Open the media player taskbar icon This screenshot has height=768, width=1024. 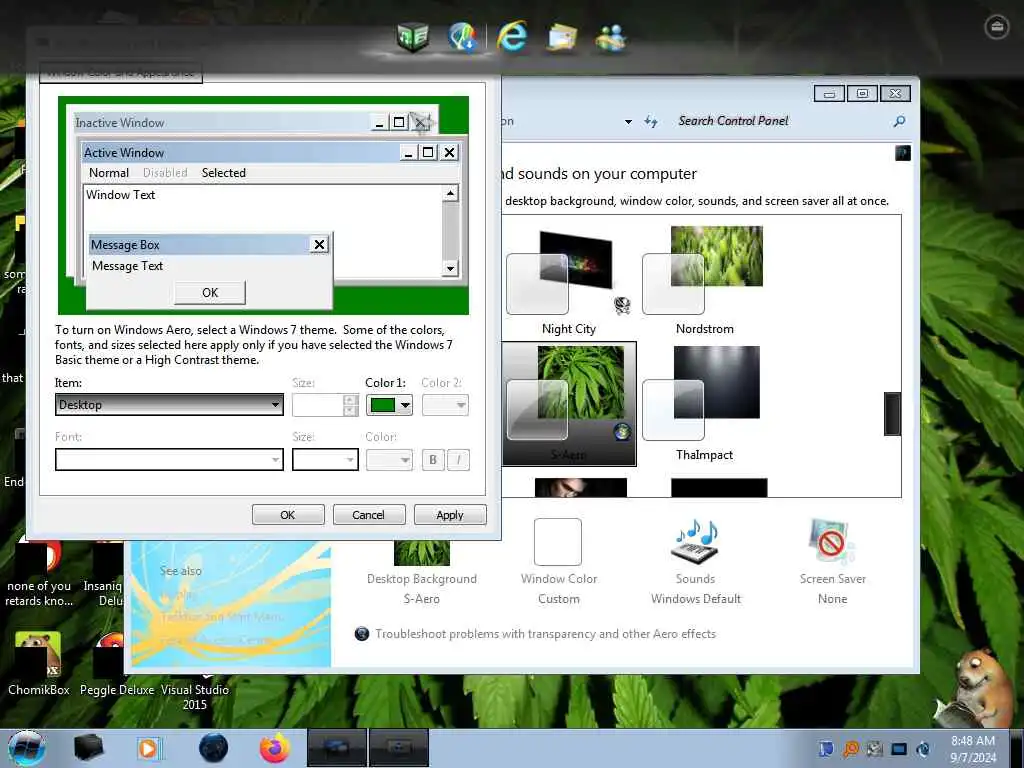pos(149,748)
